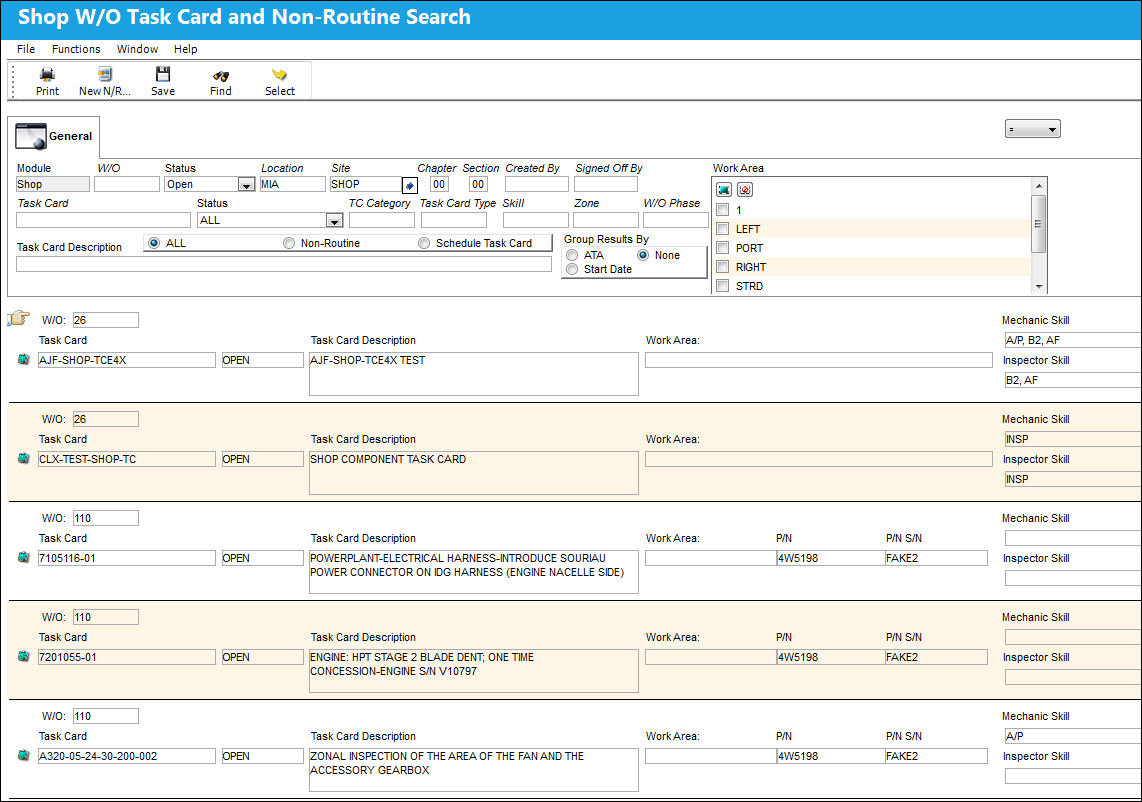Click the Select toolbar icon

click(280, 74)
